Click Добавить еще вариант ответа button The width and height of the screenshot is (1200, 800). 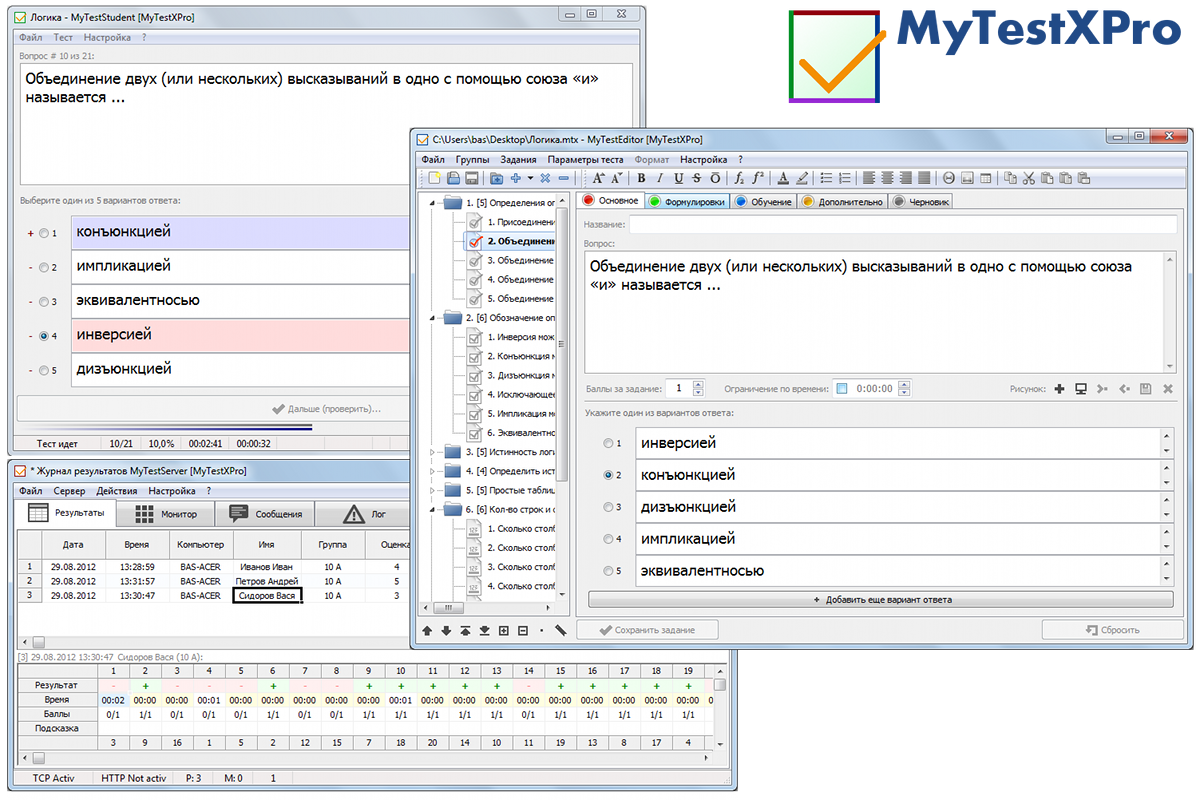pyautogui.click(x=880, y=600)
